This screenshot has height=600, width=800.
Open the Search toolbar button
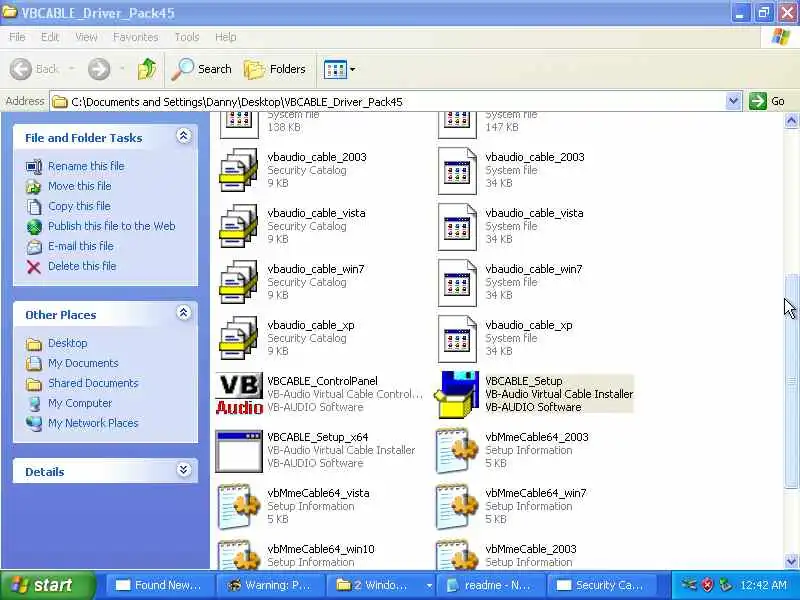pos(201,69)
